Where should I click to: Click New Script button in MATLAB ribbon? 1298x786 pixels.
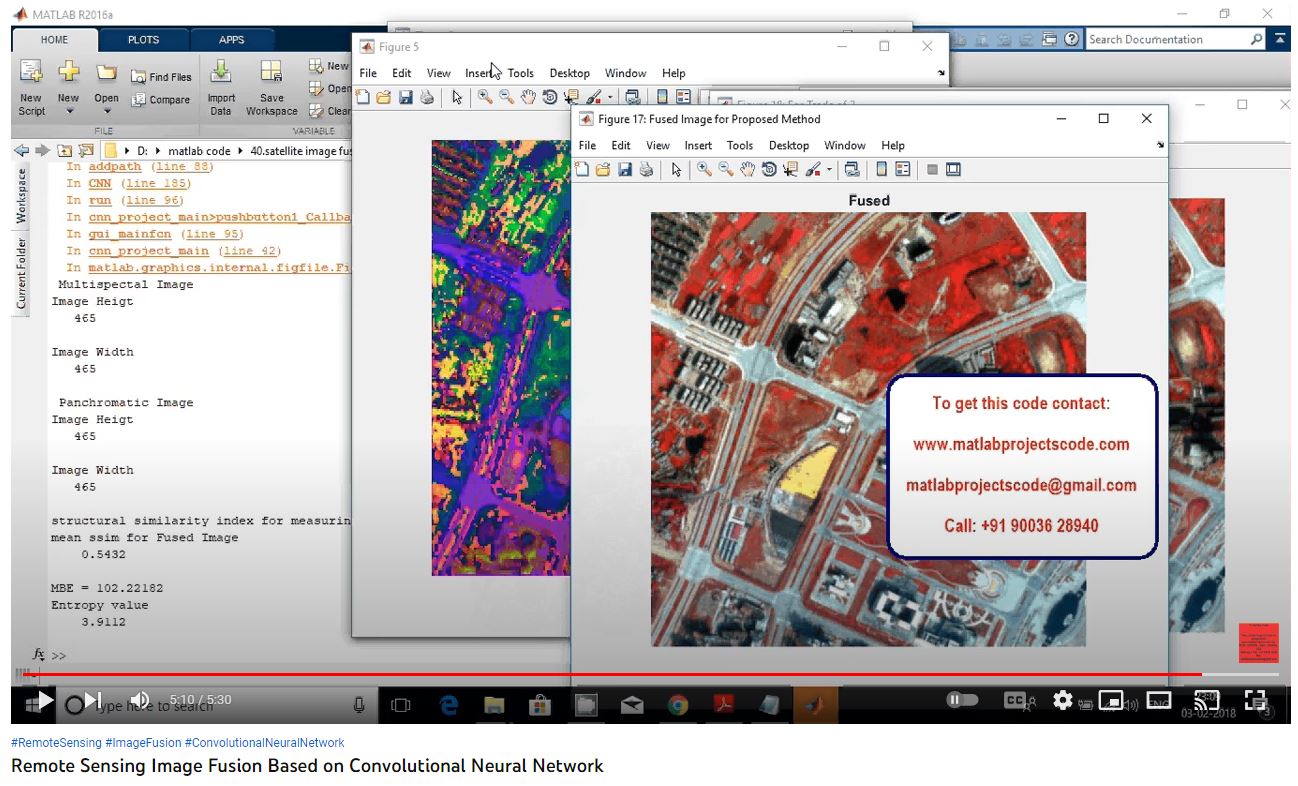(31, 87)
